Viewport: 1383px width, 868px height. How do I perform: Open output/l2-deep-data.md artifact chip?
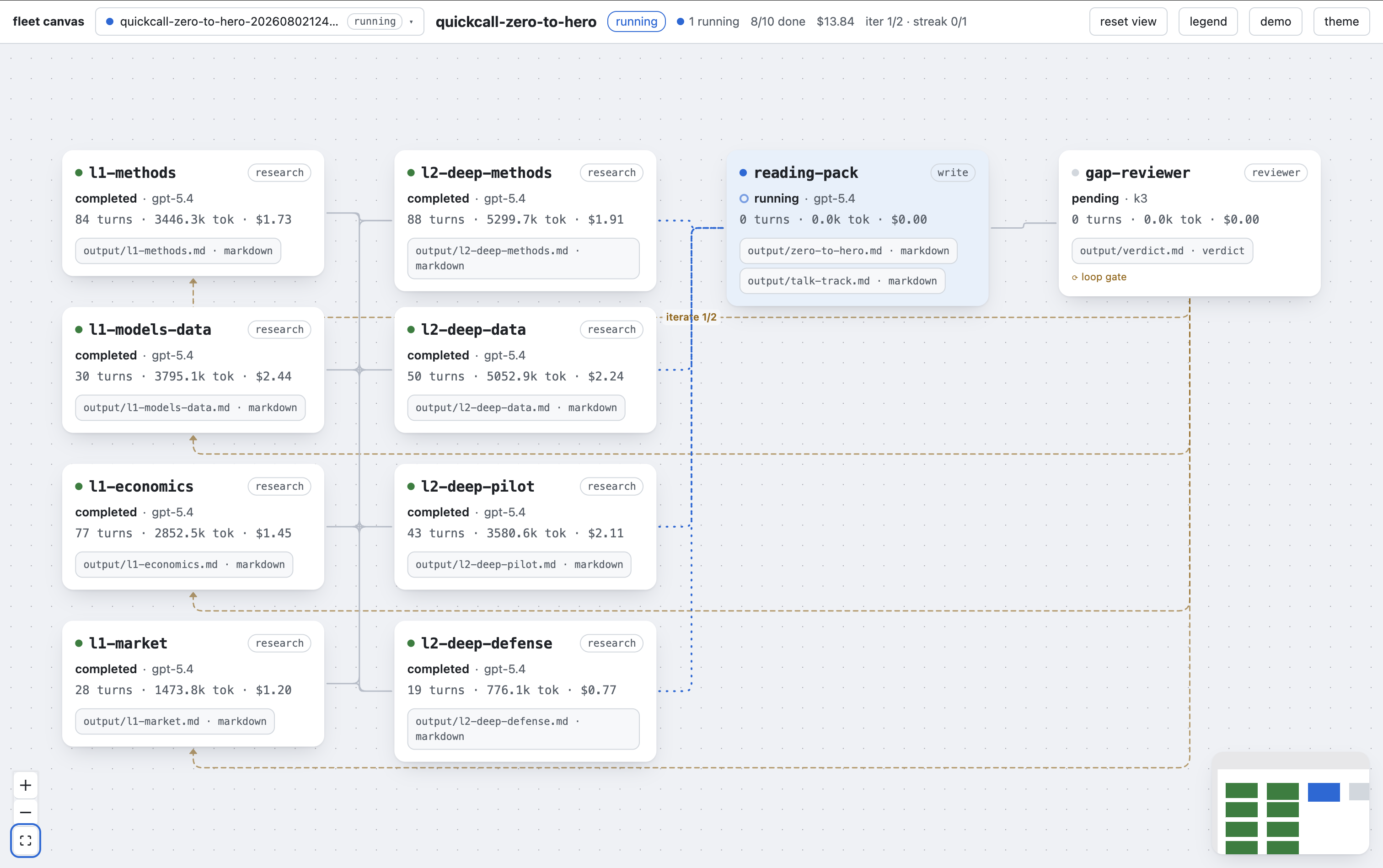[516, 407]
